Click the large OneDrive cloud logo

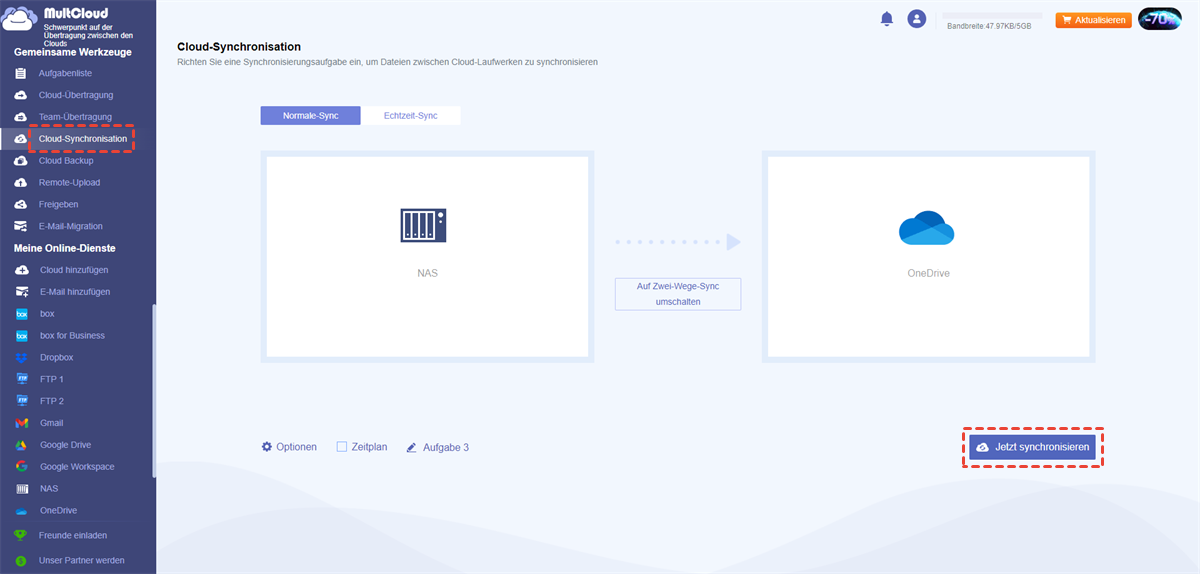(927, 228)
